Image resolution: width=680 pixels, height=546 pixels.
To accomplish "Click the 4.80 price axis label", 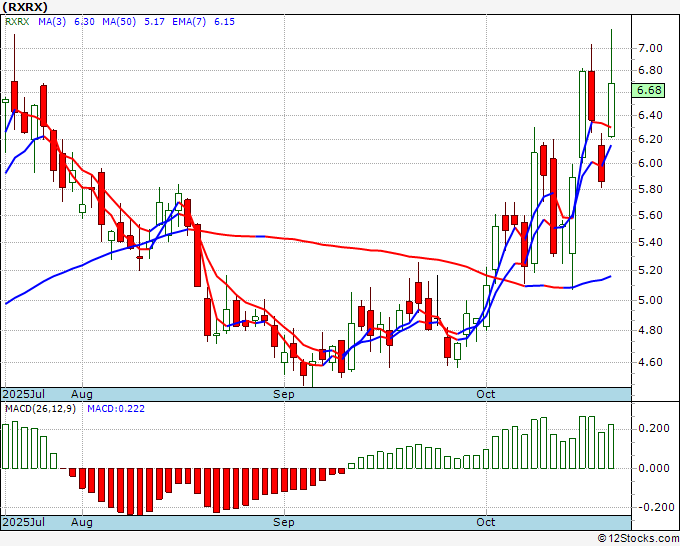I will 650,330.
